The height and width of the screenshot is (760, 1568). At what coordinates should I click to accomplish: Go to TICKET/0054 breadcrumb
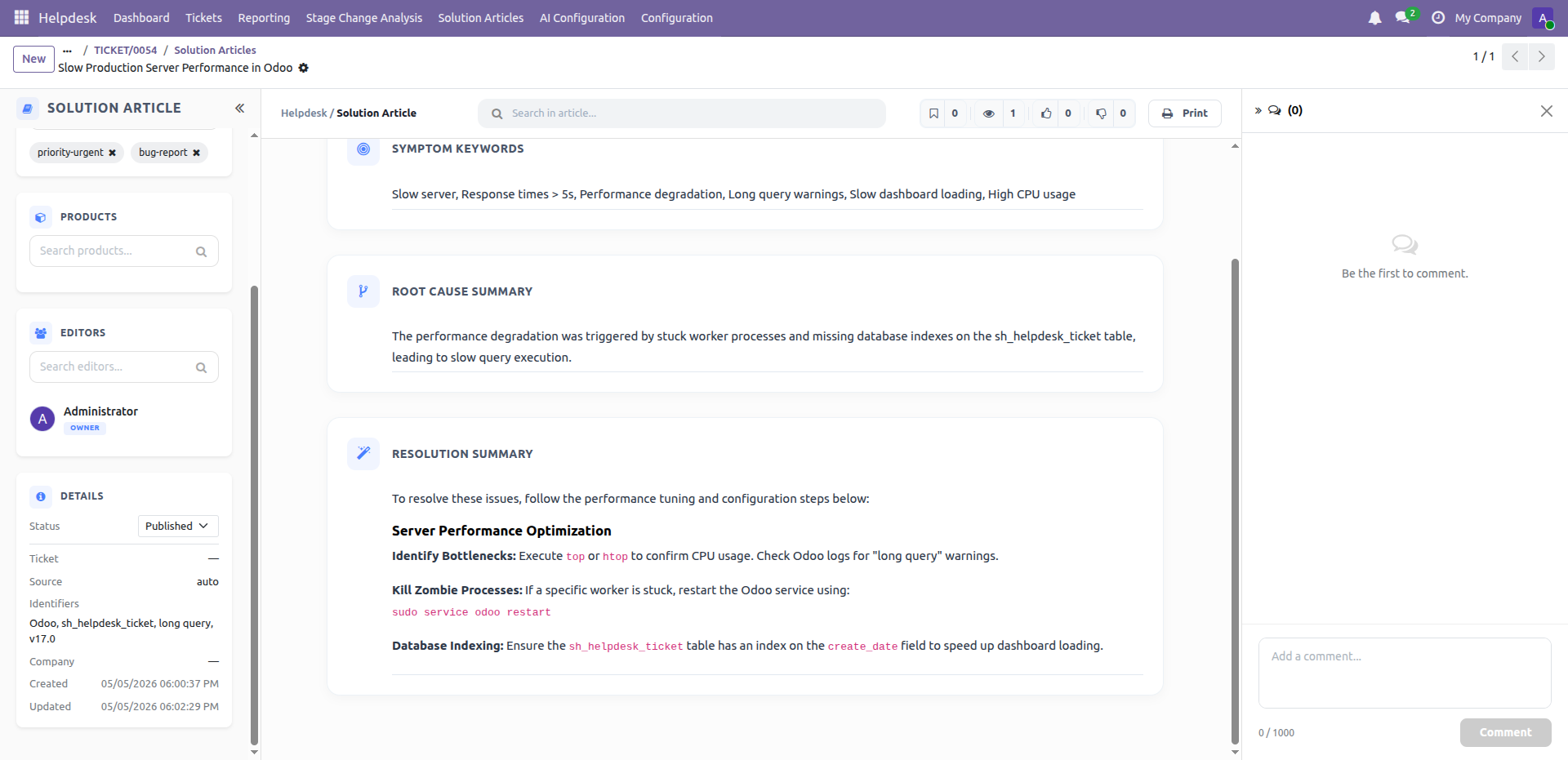click(x=125, y=51)
